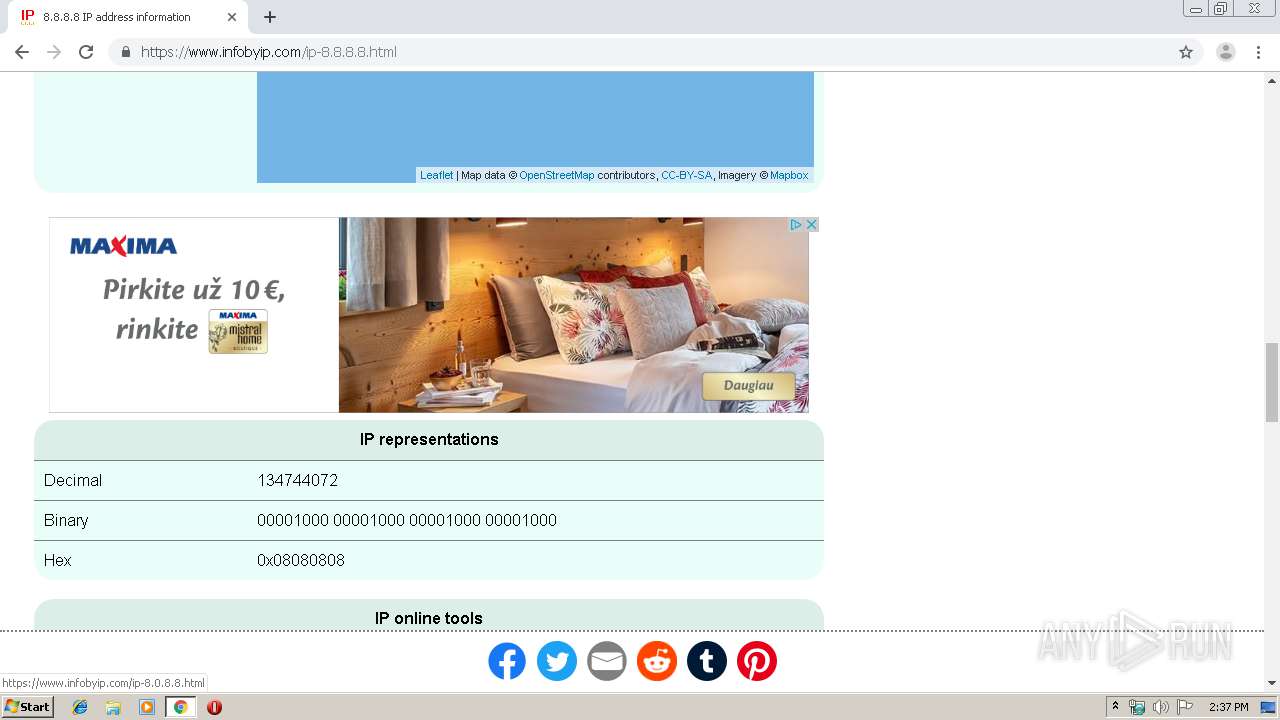This screenshot has height=720, width=1280.
Task: Select the hex value 0x08080808
Action: click(301, 560)
